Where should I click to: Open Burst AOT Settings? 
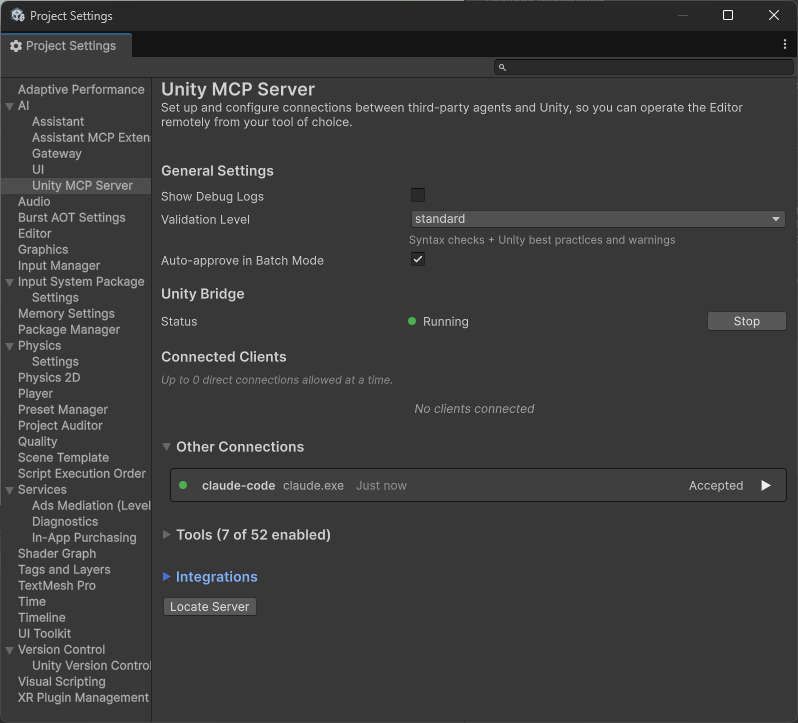(72, 218)
